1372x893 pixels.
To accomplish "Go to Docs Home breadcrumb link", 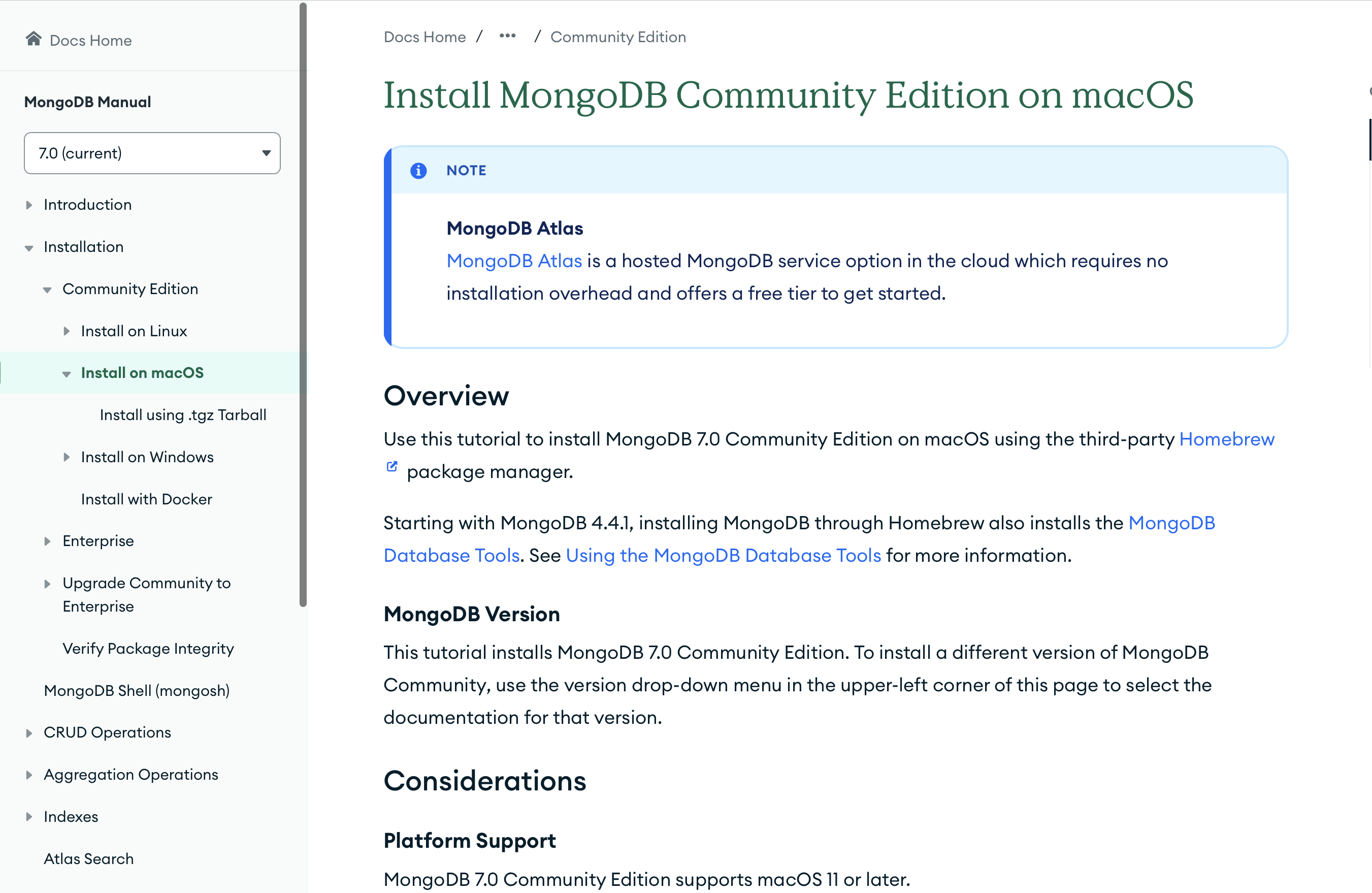I will [425, 37].
